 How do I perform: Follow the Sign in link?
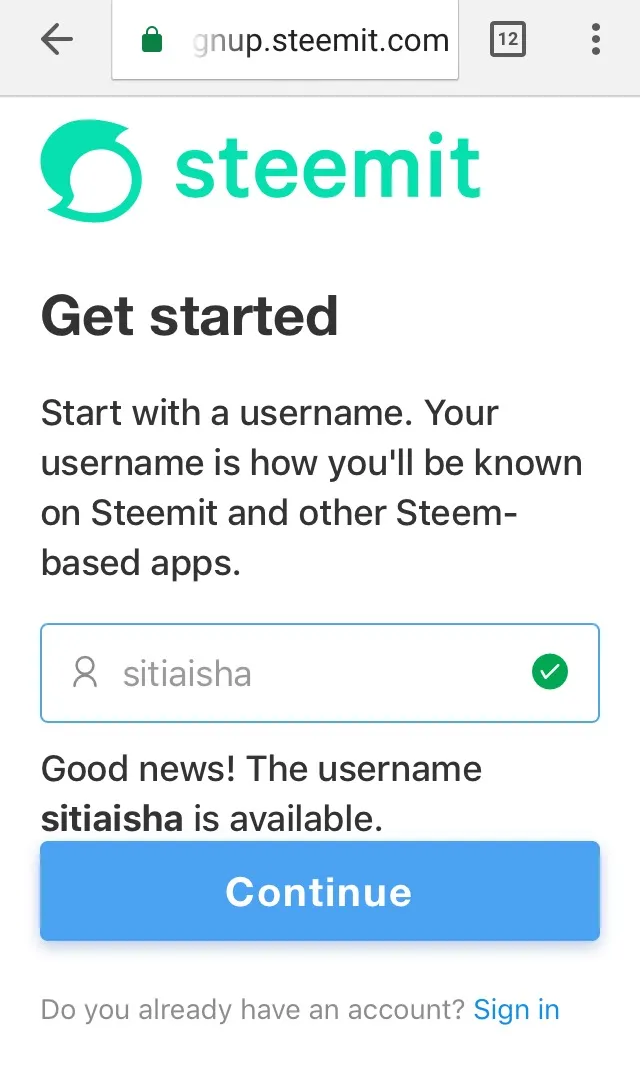coord(517,1010)
